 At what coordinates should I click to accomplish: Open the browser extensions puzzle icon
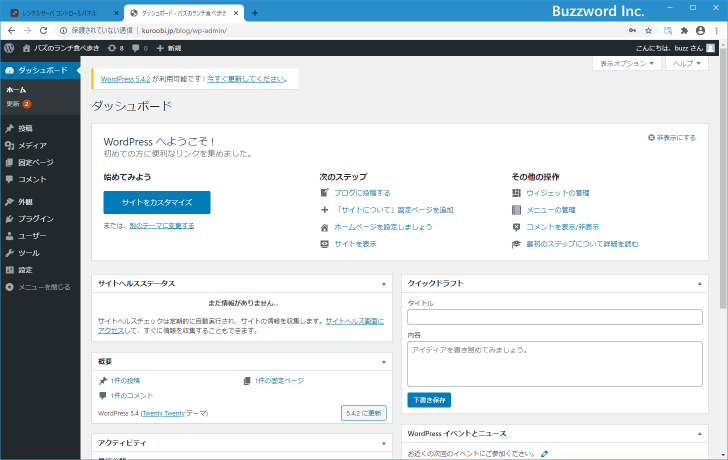(x=684, y=31)
